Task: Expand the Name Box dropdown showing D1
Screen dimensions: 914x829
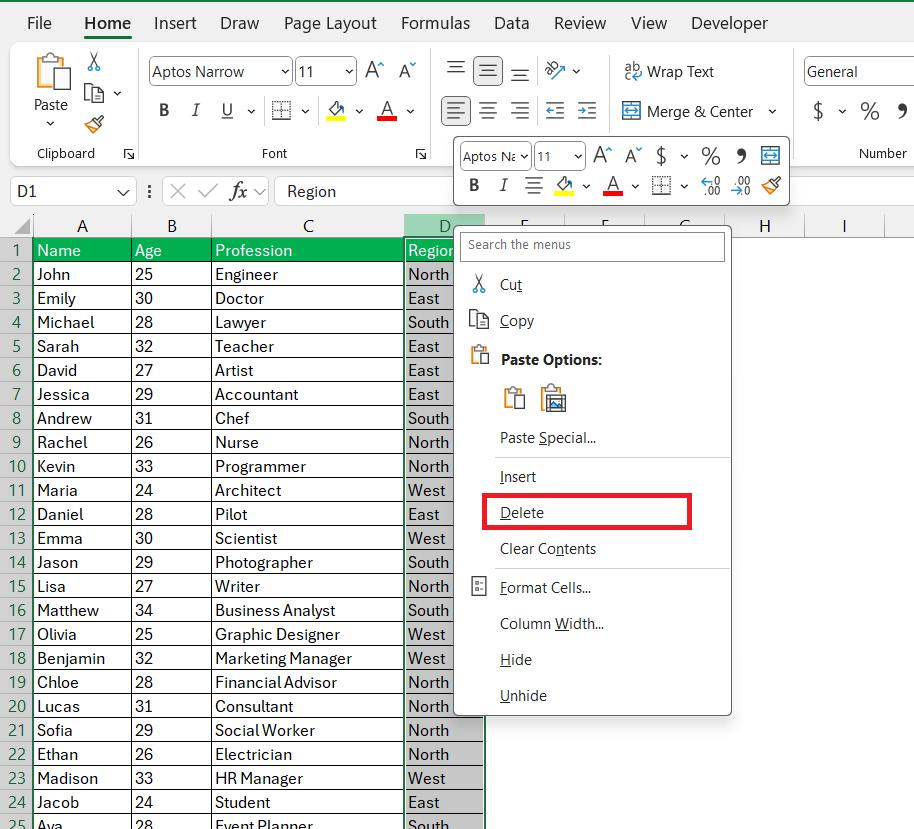Action: coord(123,192)
